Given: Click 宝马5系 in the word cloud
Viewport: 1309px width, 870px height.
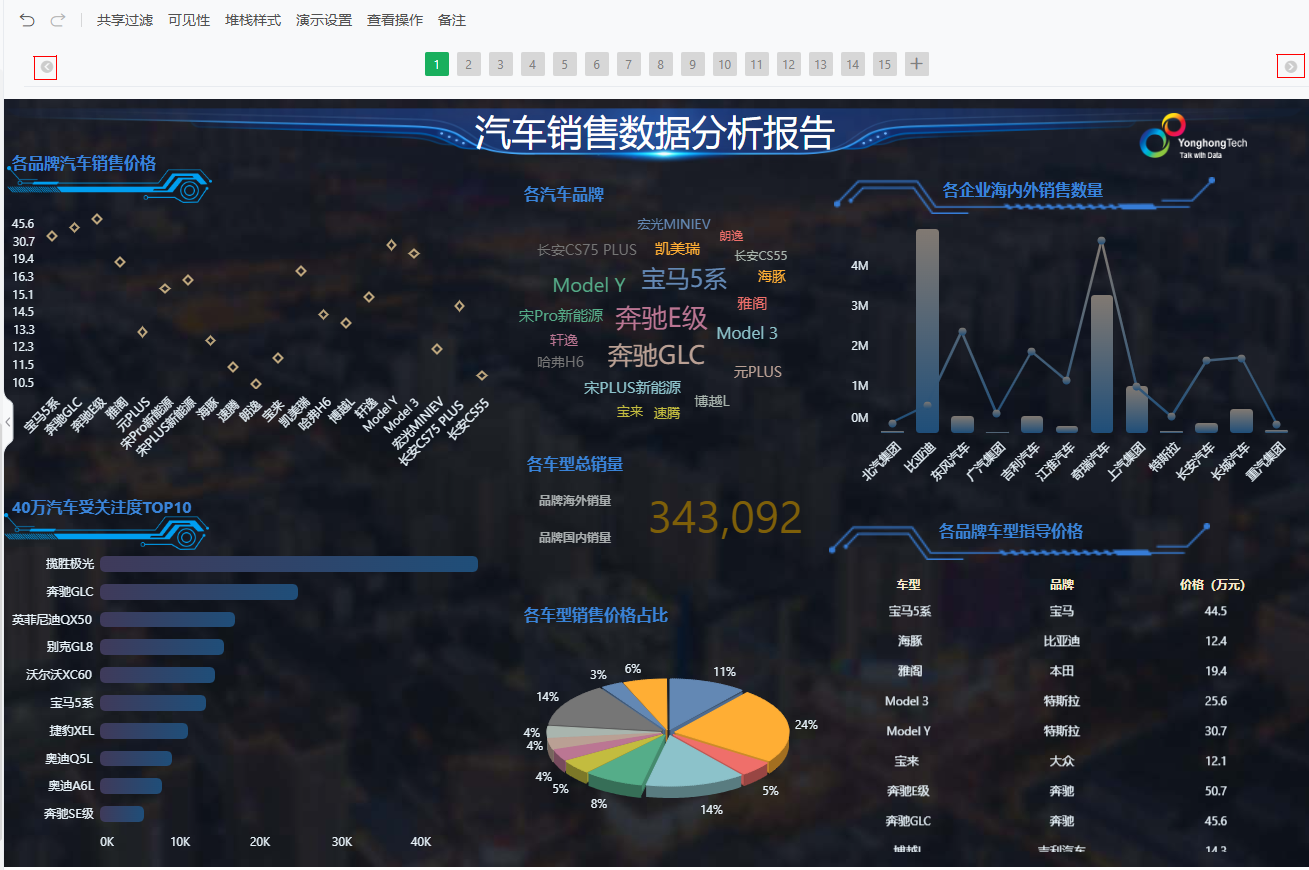Looking at the screenshot, I should [x=684, y=279].
